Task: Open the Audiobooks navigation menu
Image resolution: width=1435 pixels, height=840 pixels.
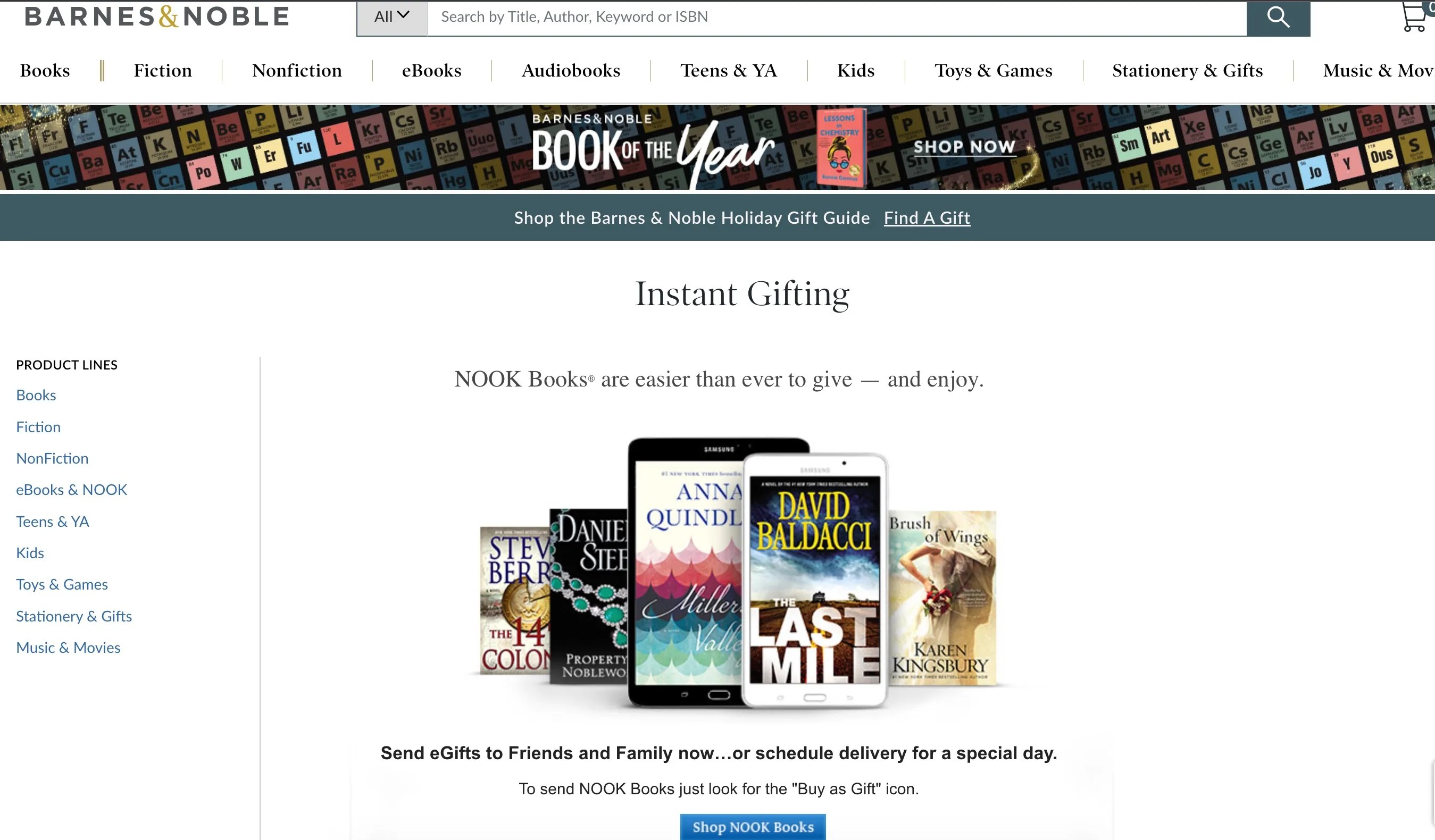Action: (x=571, y=70)
